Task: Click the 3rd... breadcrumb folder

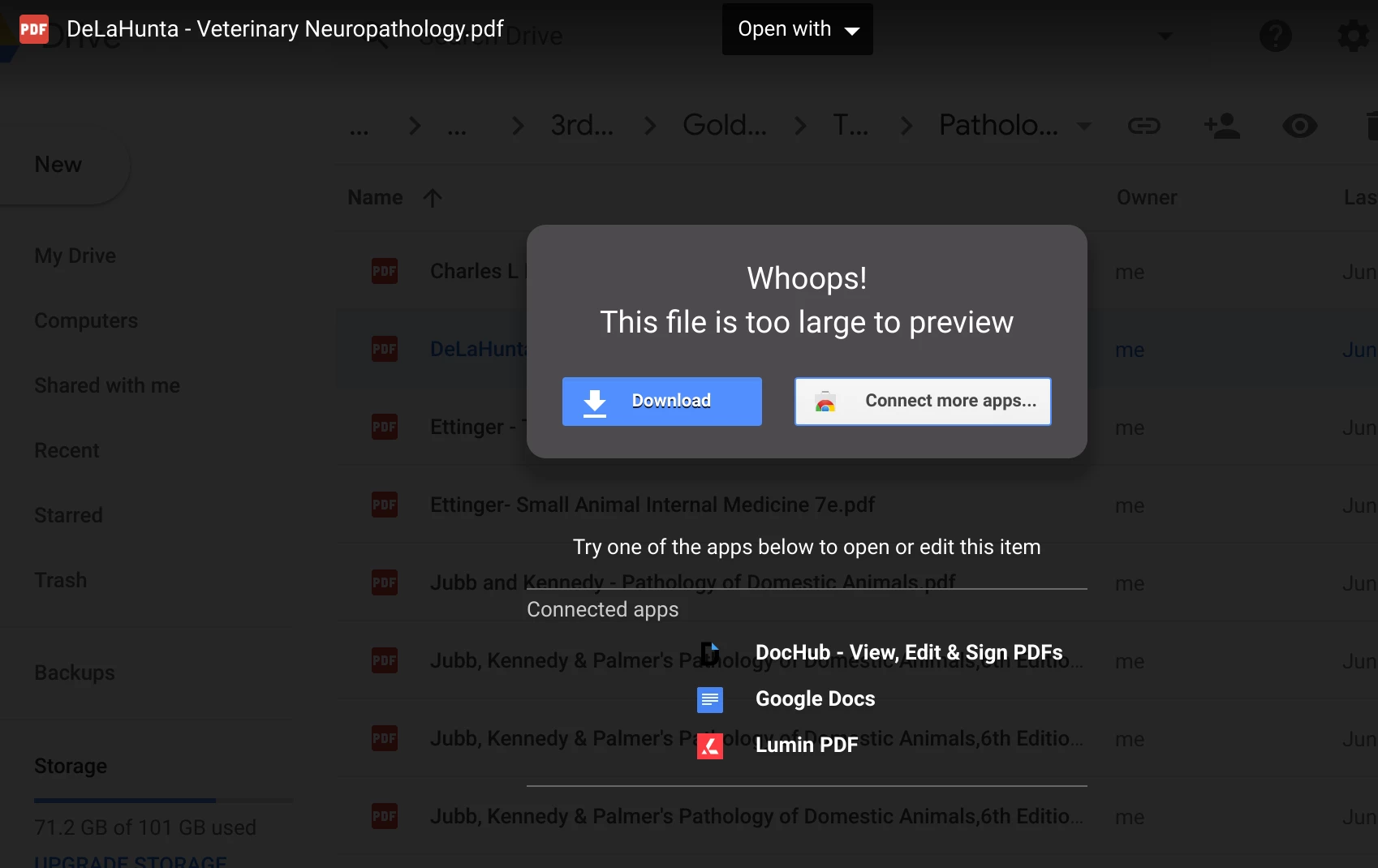Action: 582,125
